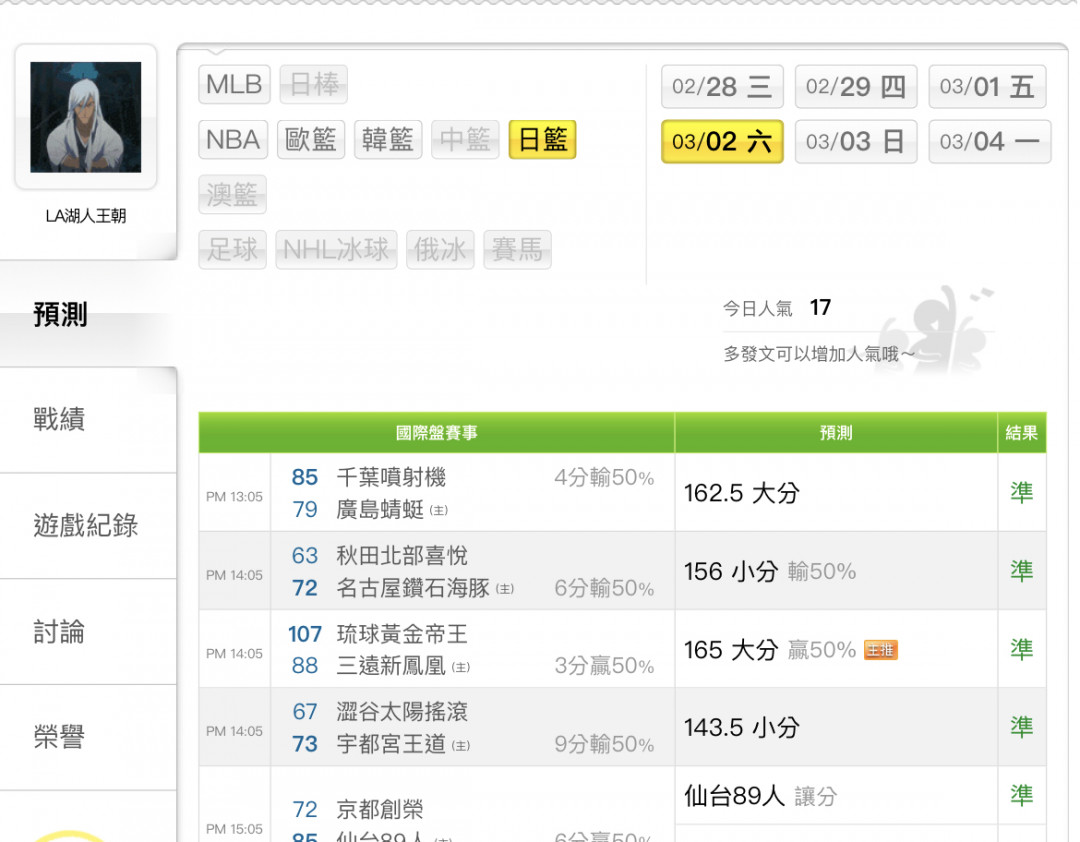Image resolution: width=1080 pixels, height=842 pixels.
Task: Click team name 秋田北部喜悅
Action: (402, 555)
